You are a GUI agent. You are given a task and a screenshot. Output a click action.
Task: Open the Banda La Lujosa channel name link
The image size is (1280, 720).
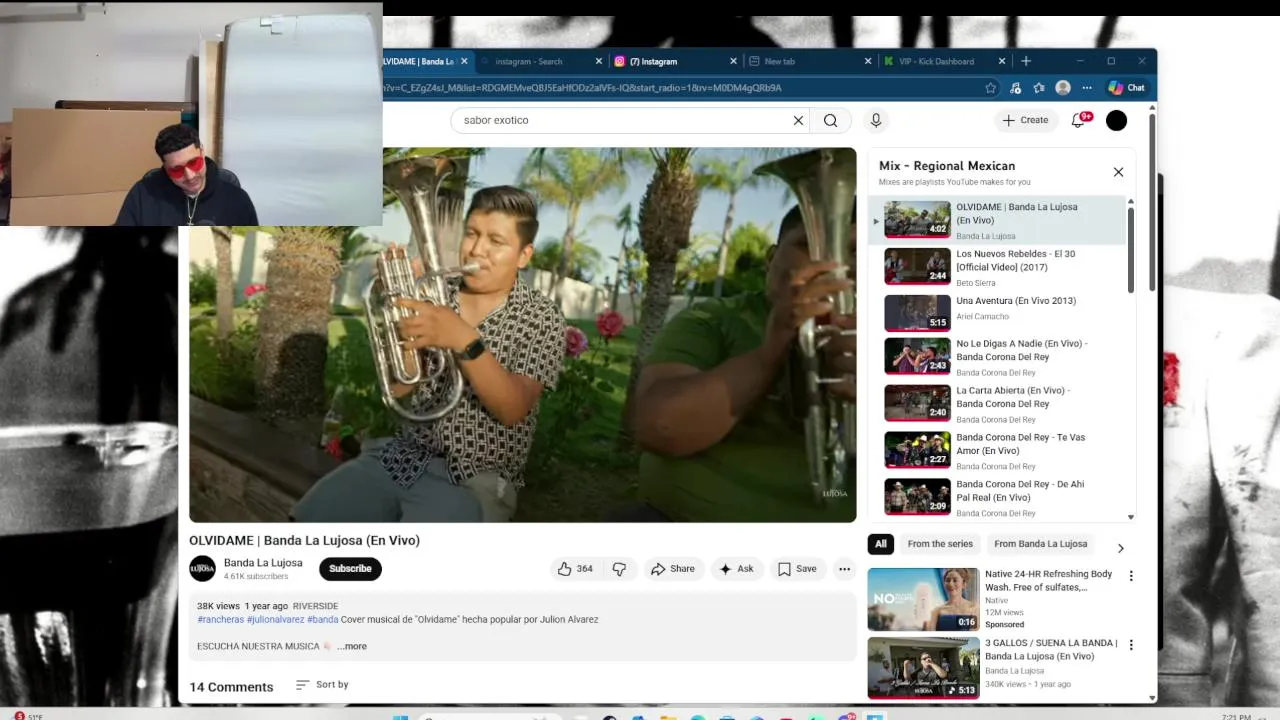point(263,563)
